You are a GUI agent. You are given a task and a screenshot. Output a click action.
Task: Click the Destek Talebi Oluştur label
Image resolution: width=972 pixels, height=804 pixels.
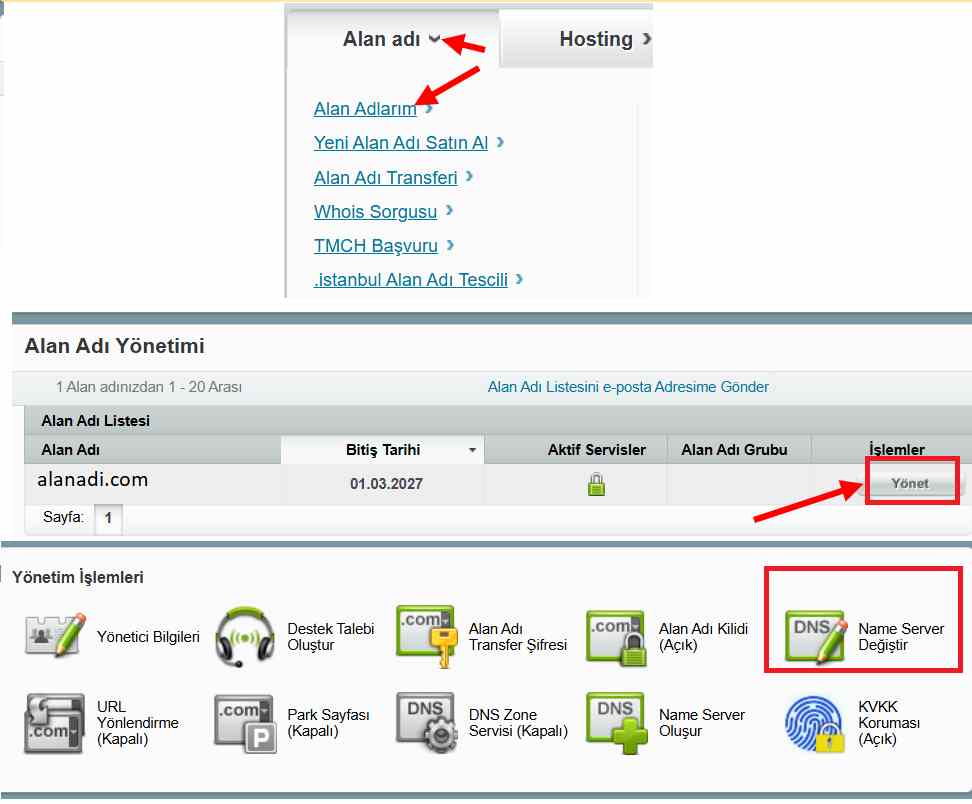[330, 637]
